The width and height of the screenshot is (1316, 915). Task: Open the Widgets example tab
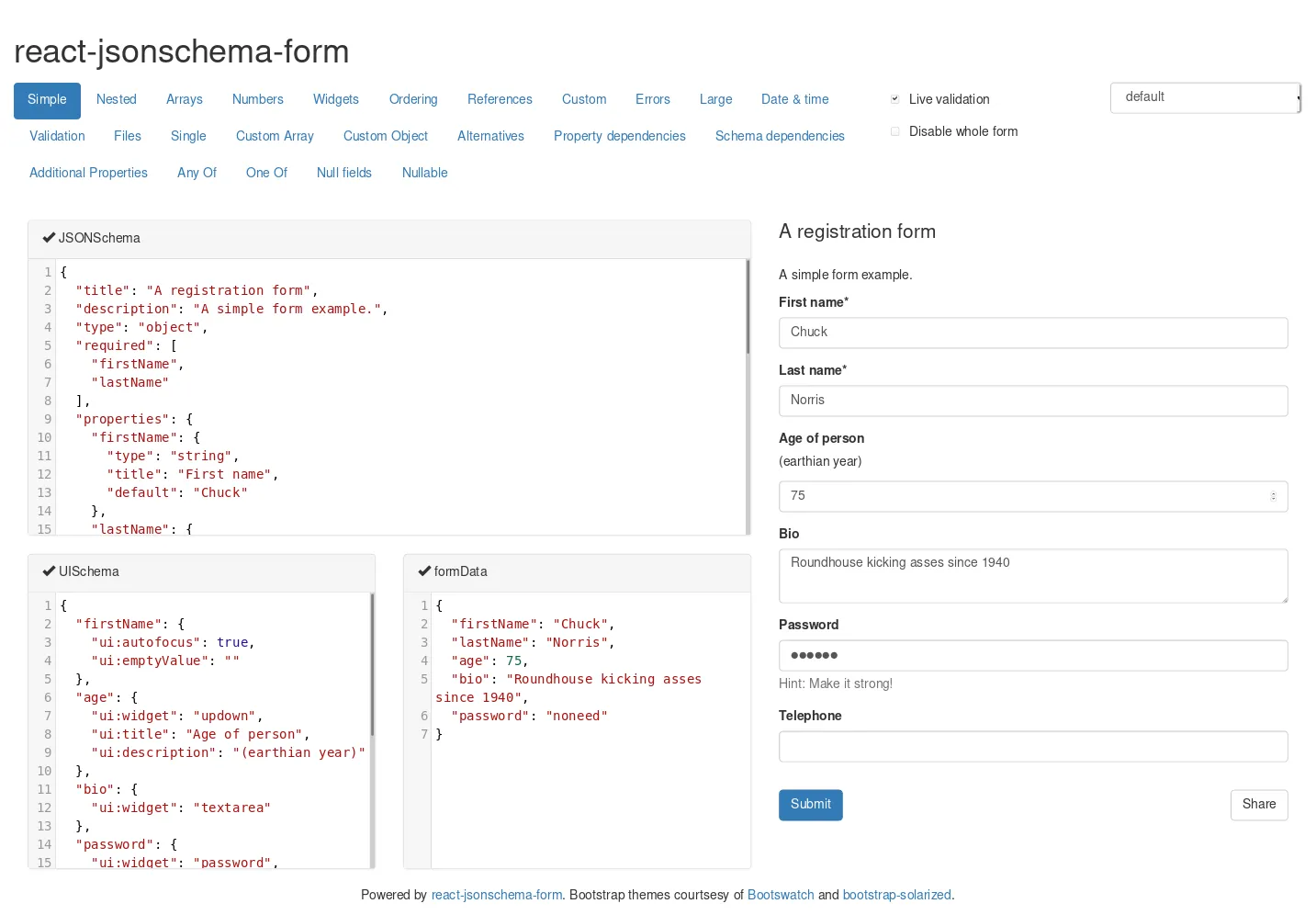coord(335,99)
